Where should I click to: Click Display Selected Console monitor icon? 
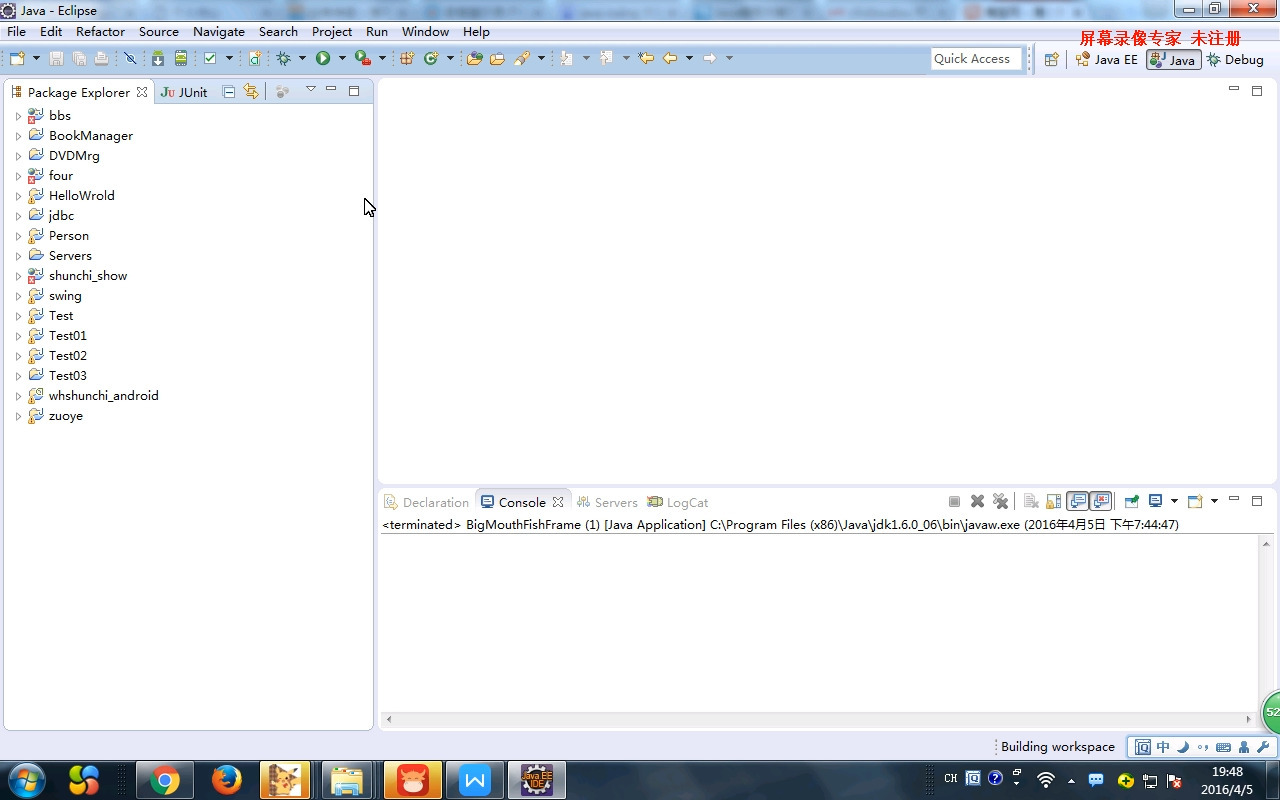(x=1155, y=502)
